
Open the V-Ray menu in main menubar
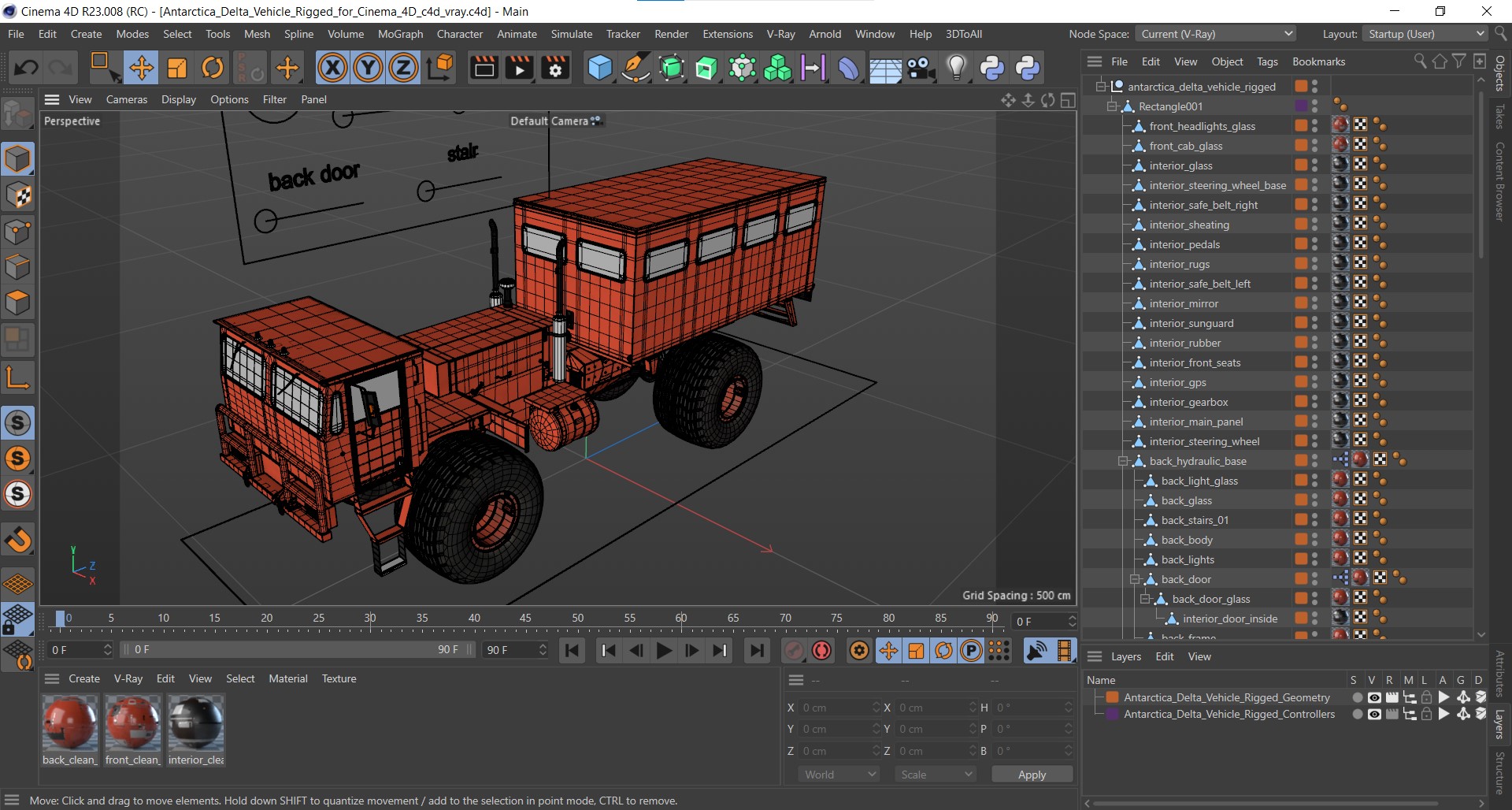(780, 34)
